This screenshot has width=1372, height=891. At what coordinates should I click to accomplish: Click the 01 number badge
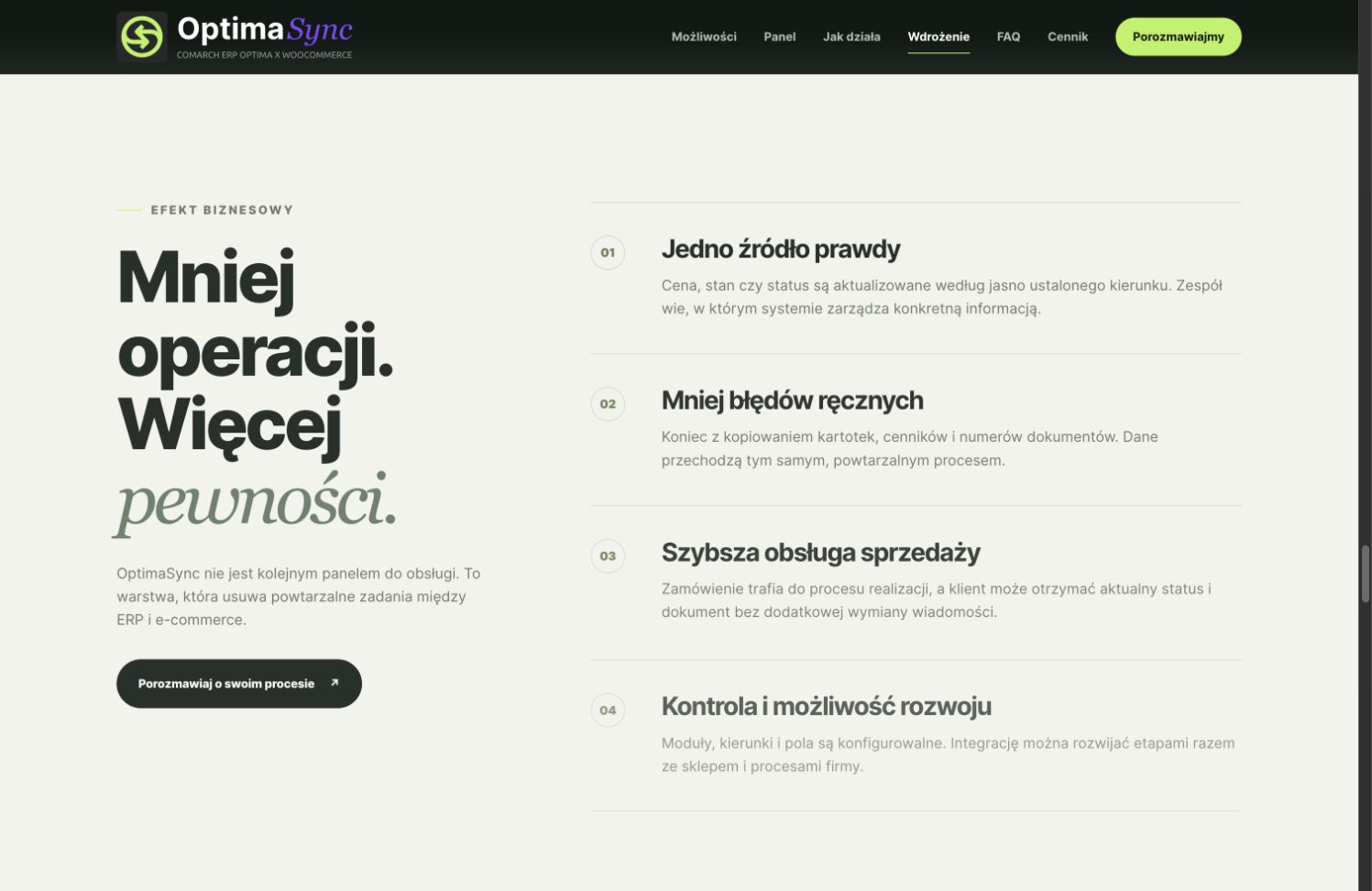coord(608,253)
